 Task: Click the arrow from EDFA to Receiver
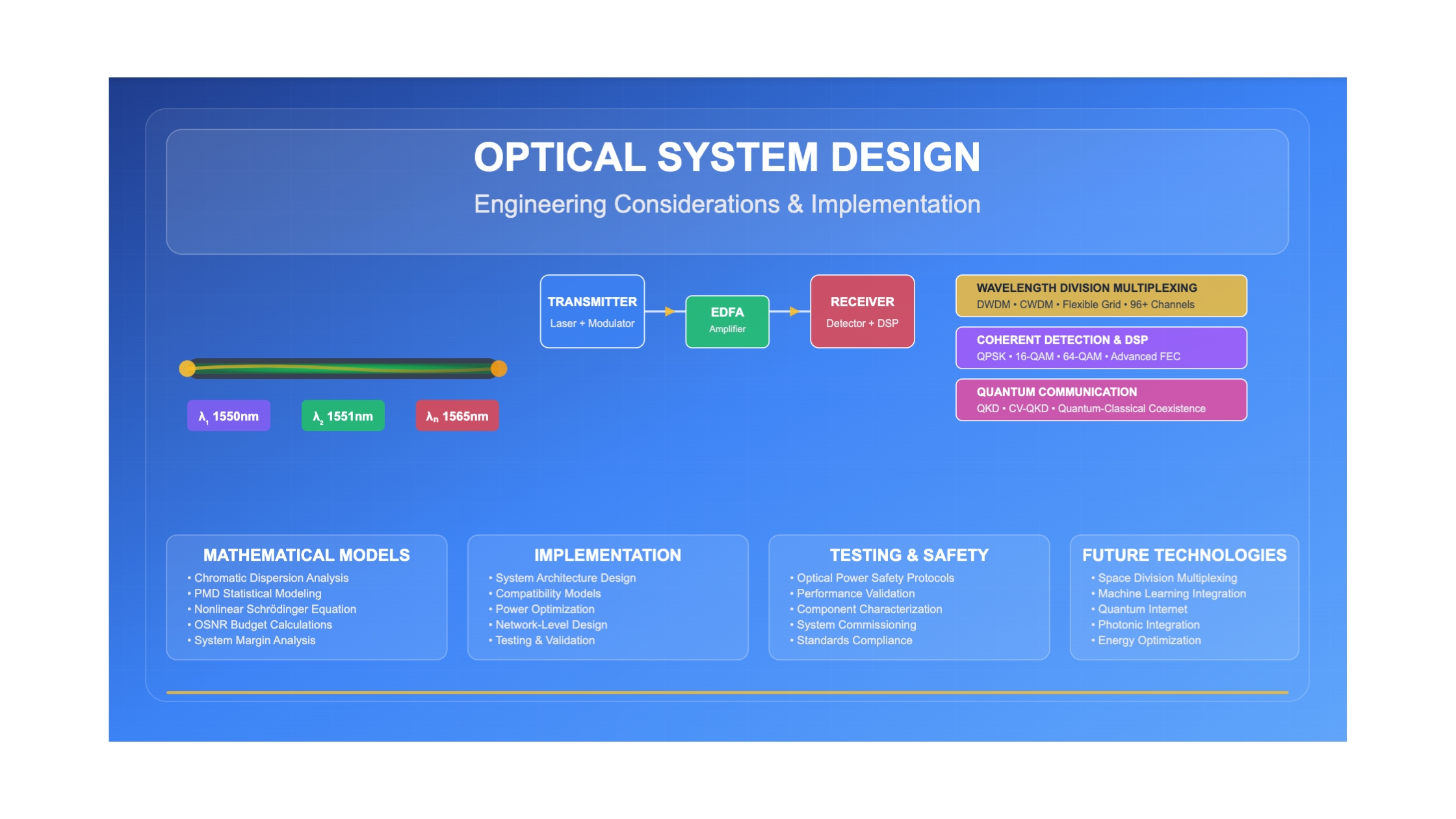pyautogui.click(x=790, y=311)
